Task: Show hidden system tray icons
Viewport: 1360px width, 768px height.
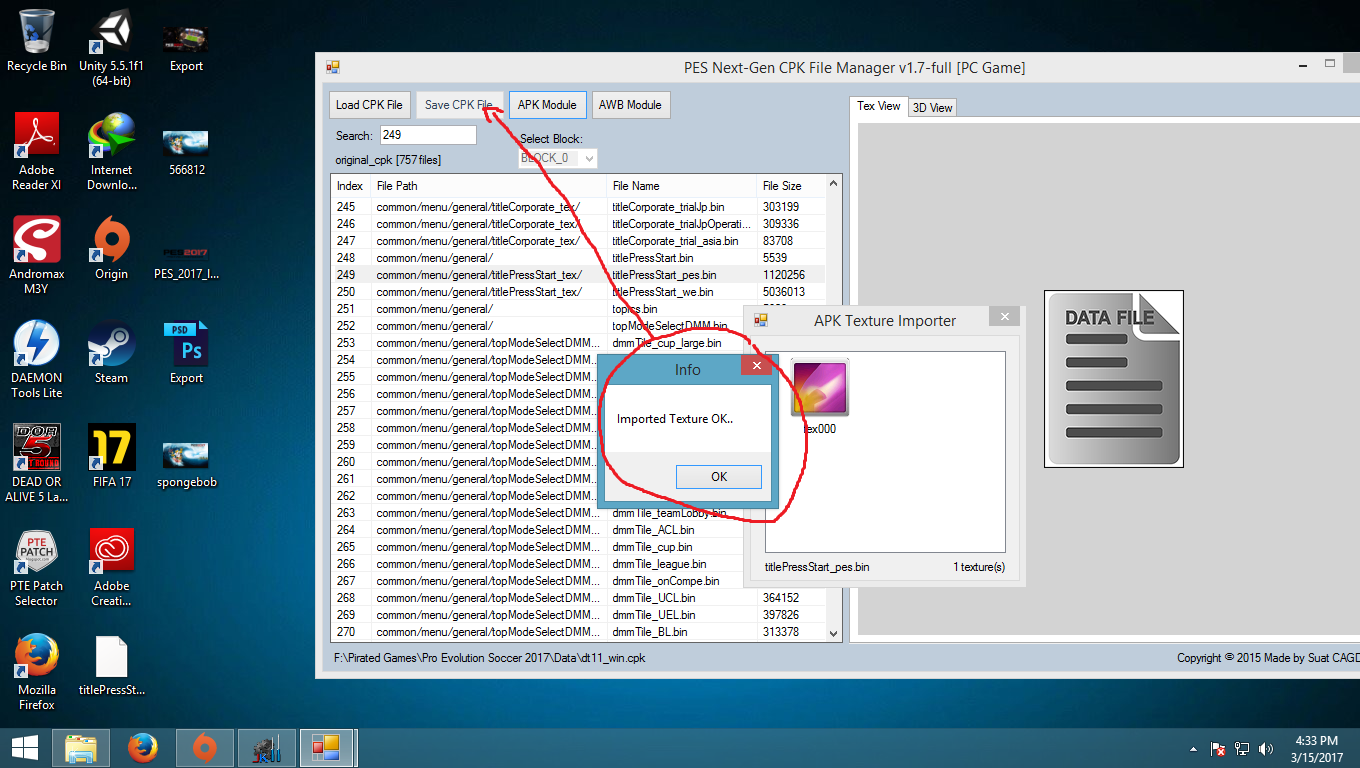Action: click(x=1192, y=748)
